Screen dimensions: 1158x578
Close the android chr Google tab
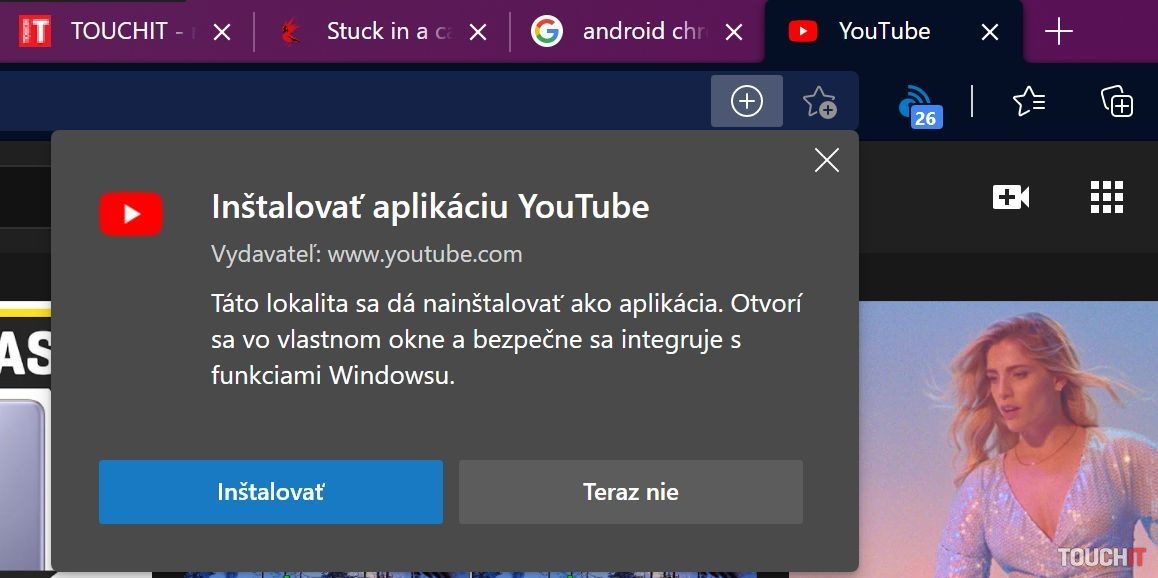tap(733, 32)
